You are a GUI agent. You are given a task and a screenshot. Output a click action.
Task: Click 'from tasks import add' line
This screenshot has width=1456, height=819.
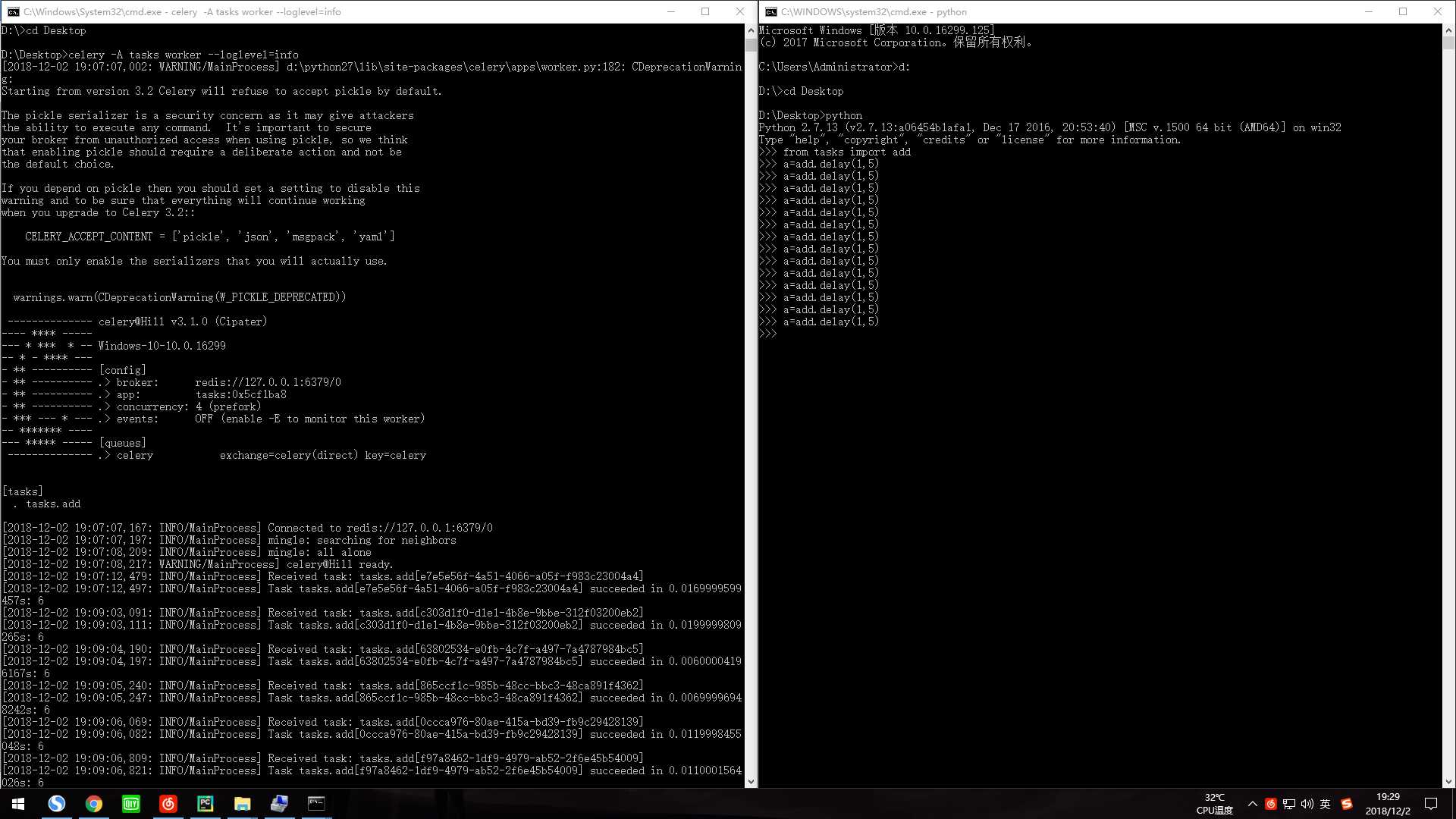click(835, 152)
